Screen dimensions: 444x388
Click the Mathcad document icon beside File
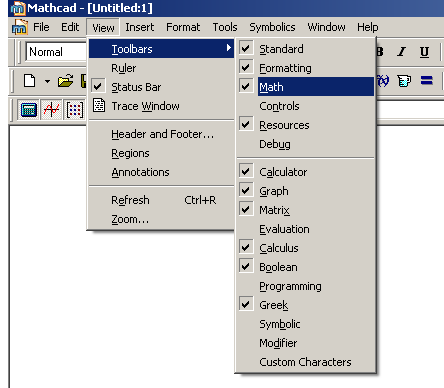point(19,27)
